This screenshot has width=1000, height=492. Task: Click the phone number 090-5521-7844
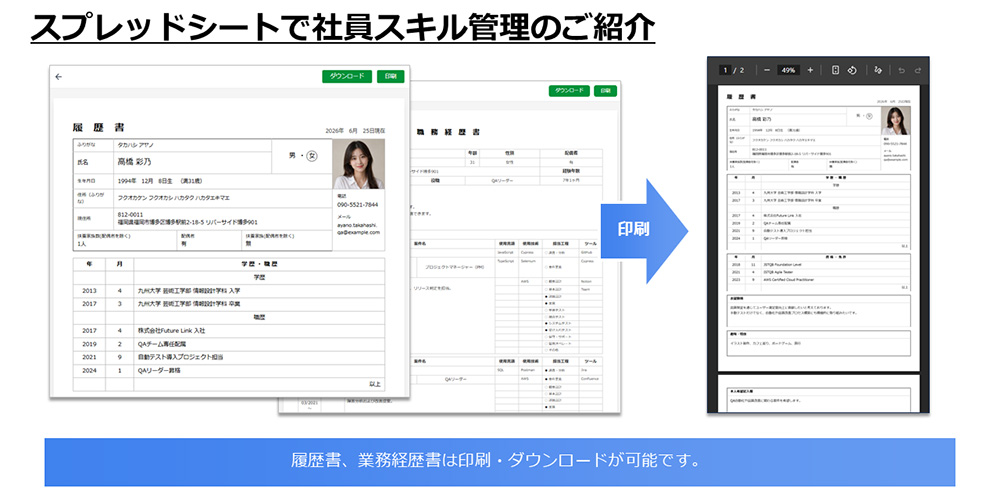(x=358, y=205)
